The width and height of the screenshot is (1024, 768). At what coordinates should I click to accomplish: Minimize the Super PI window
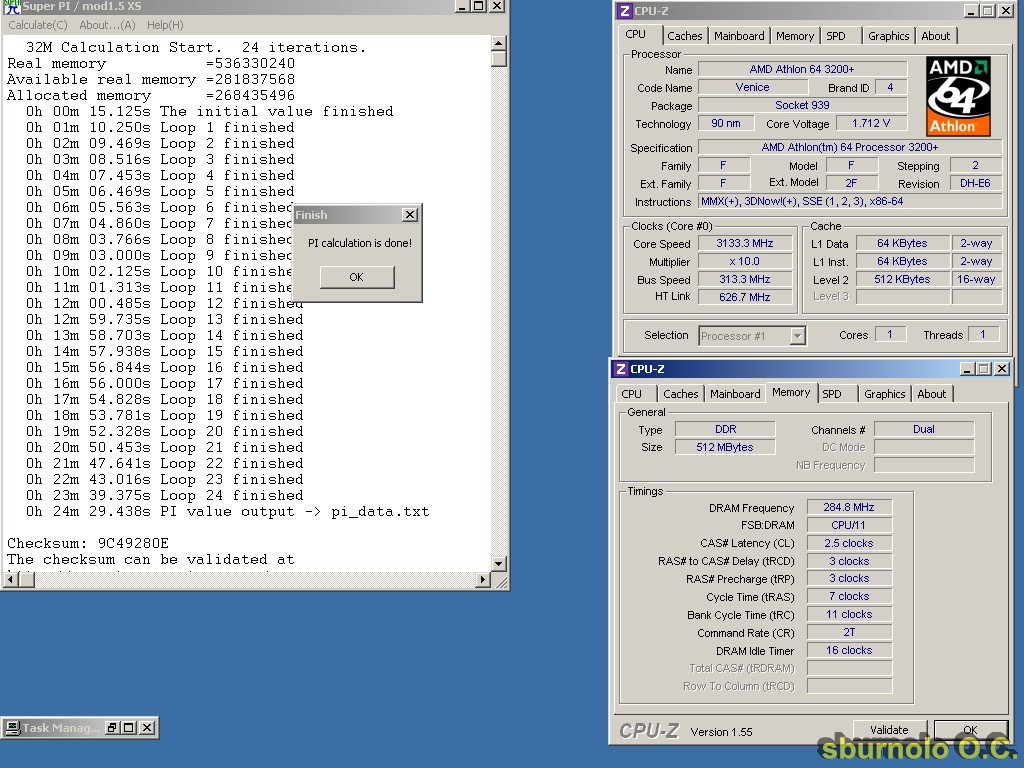click(462, 6)
